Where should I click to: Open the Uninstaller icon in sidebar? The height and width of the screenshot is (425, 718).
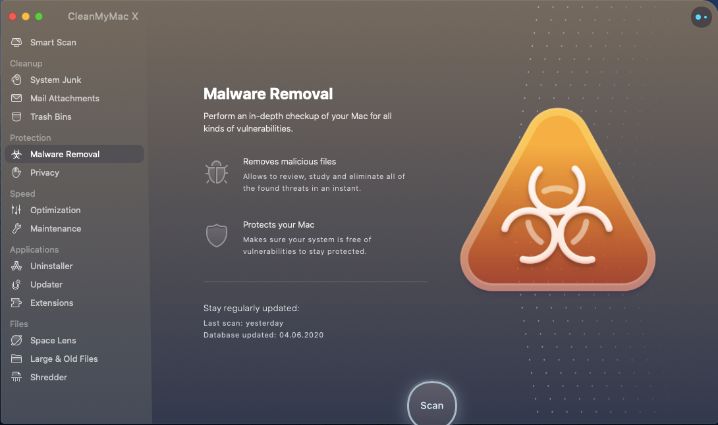pyautogui.click(x=16, y=266)
